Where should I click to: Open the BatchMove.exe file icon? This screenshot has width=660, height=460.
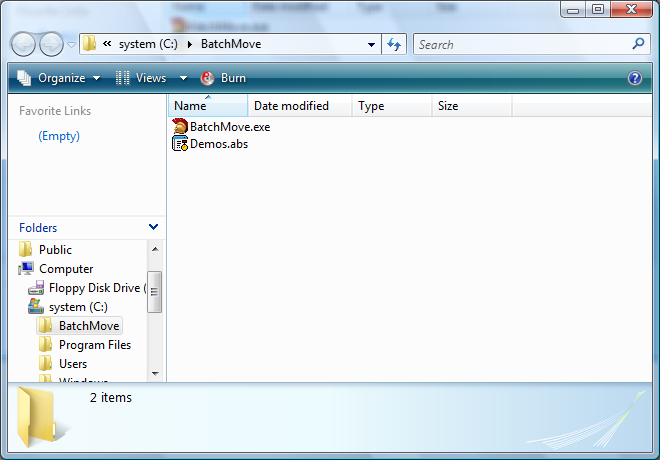(180, 127)
